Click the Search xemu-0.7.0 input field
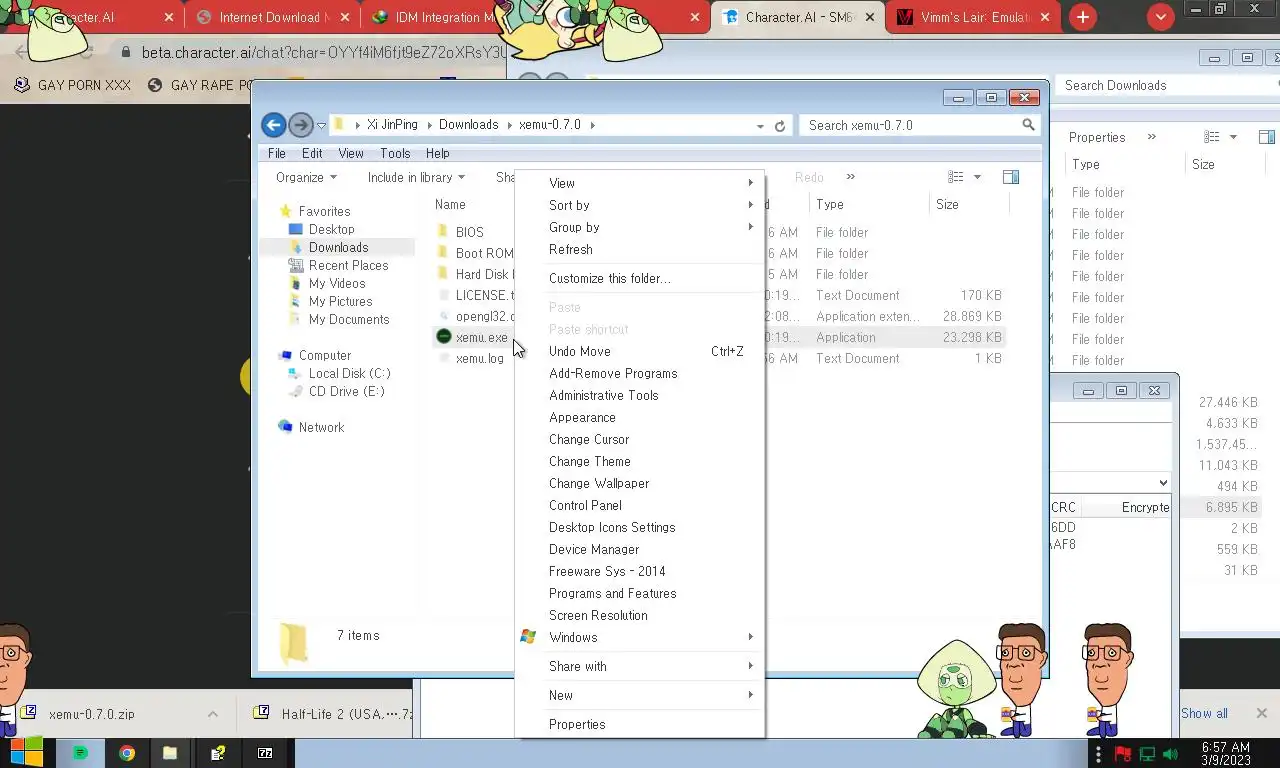Screen dimensions: 1280x768 [912, 125]
